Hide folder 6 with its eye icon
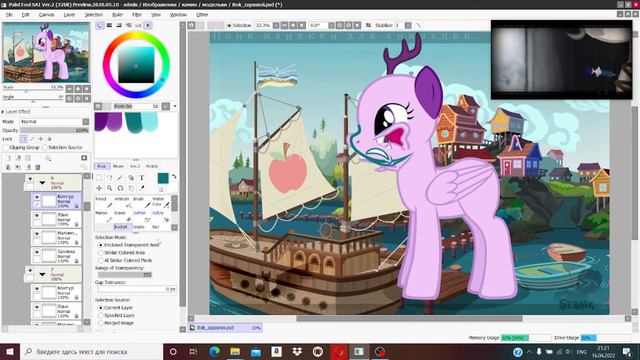Screen dimensions: 640x360 29,179
